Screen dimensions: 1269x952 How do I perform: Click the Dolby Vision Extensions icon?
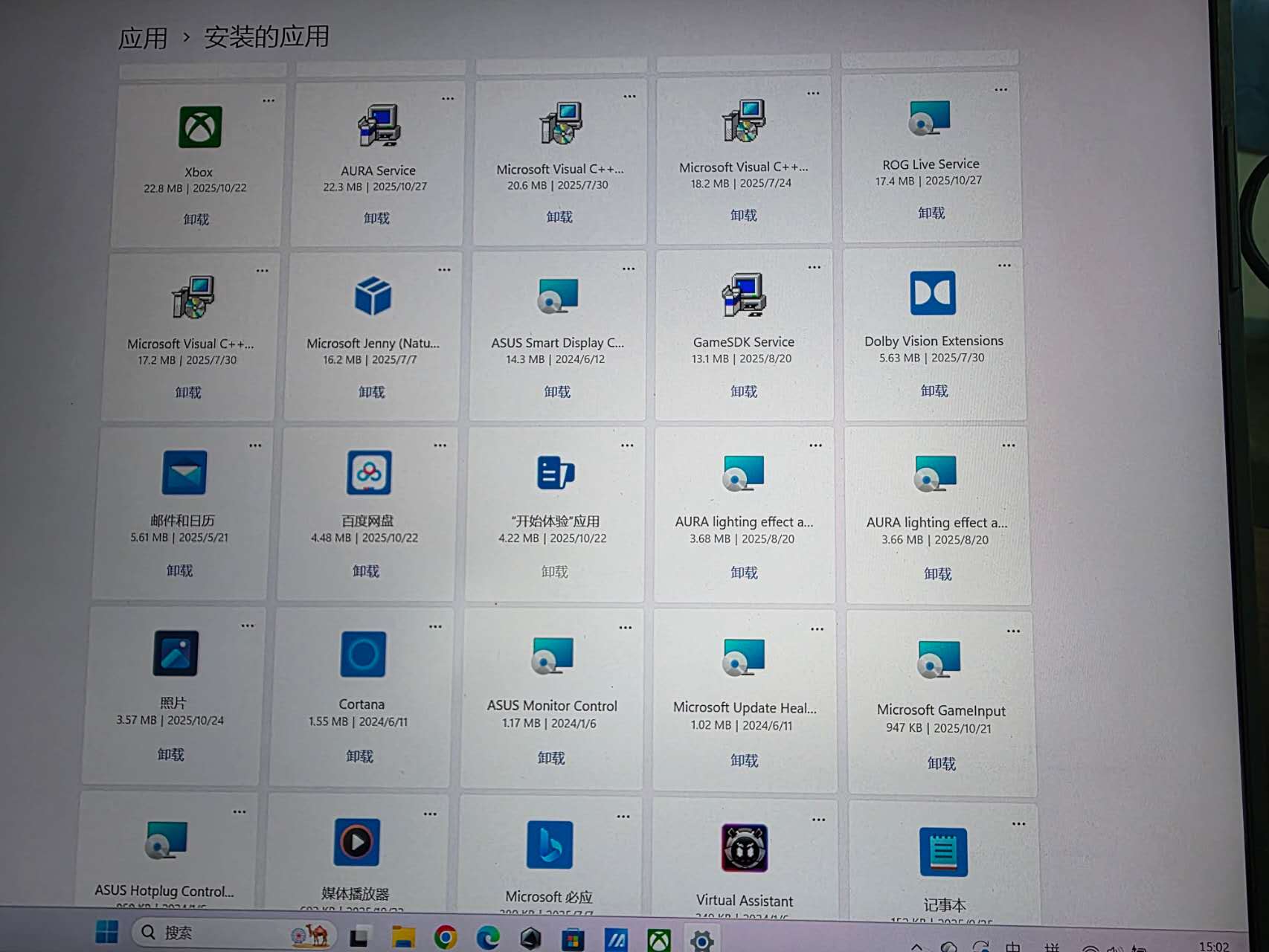pyautogui.click(x=933, y=293)
